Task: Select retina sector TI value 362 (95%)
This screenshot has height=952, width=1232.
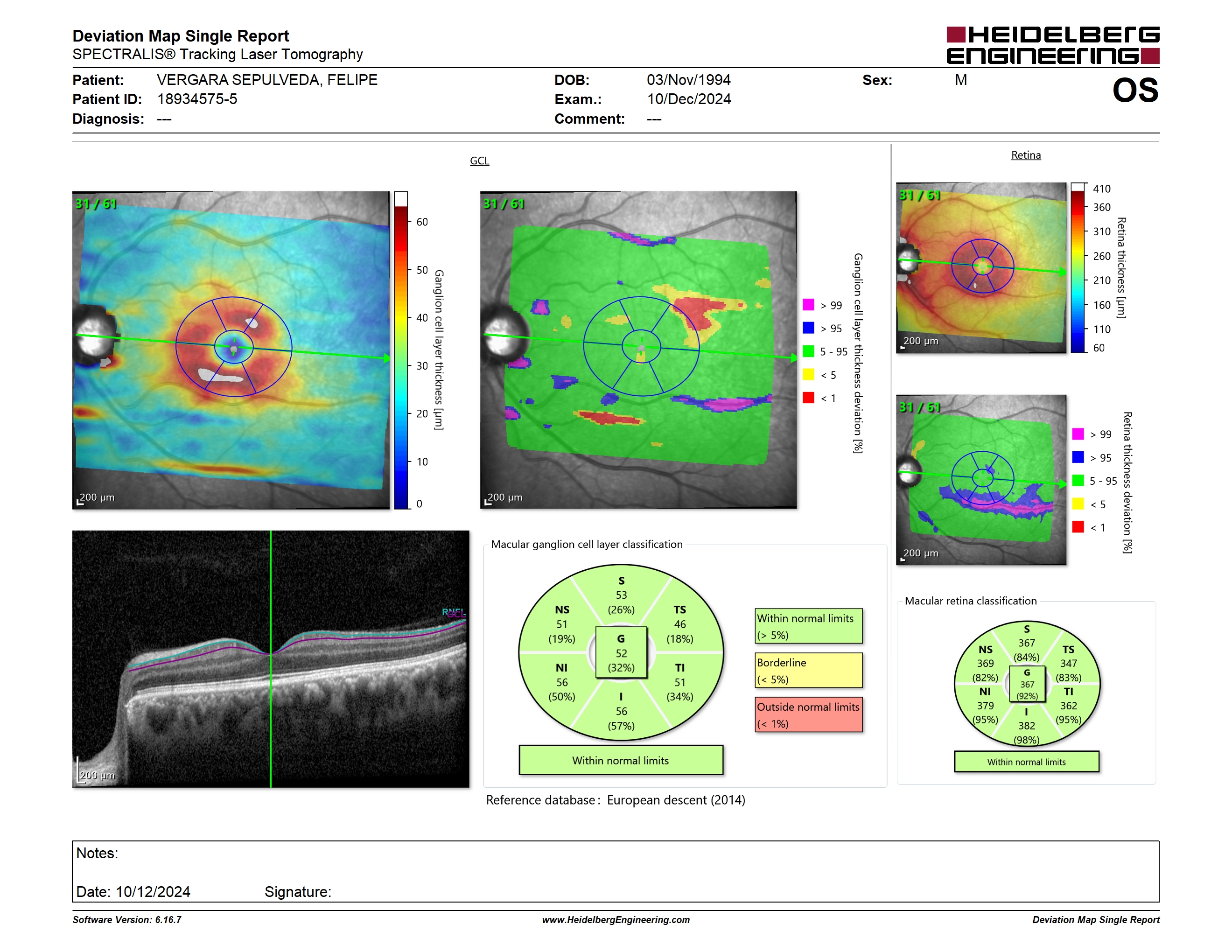Action: (1068, 706)
